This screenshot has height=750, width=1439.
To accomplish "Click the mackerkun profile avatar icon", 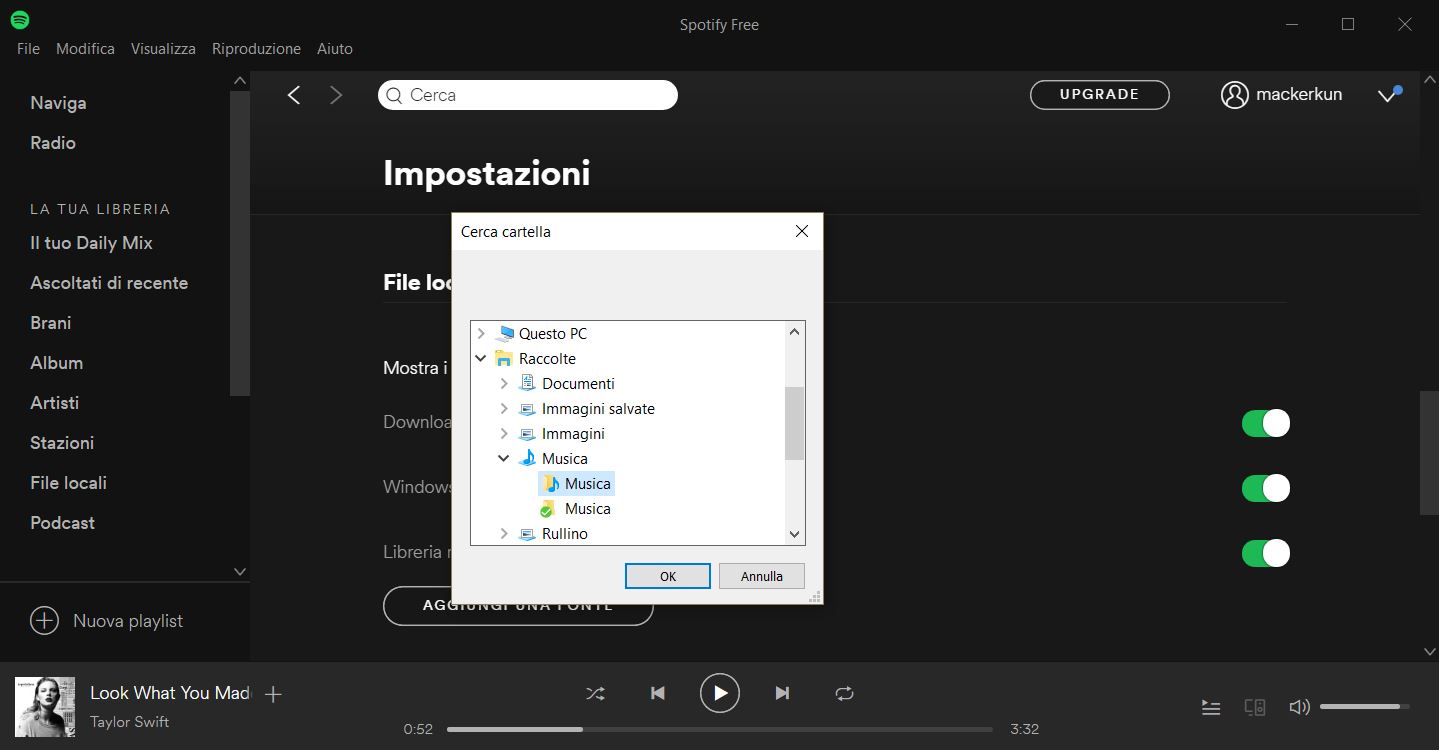I will pos(1235,95).
